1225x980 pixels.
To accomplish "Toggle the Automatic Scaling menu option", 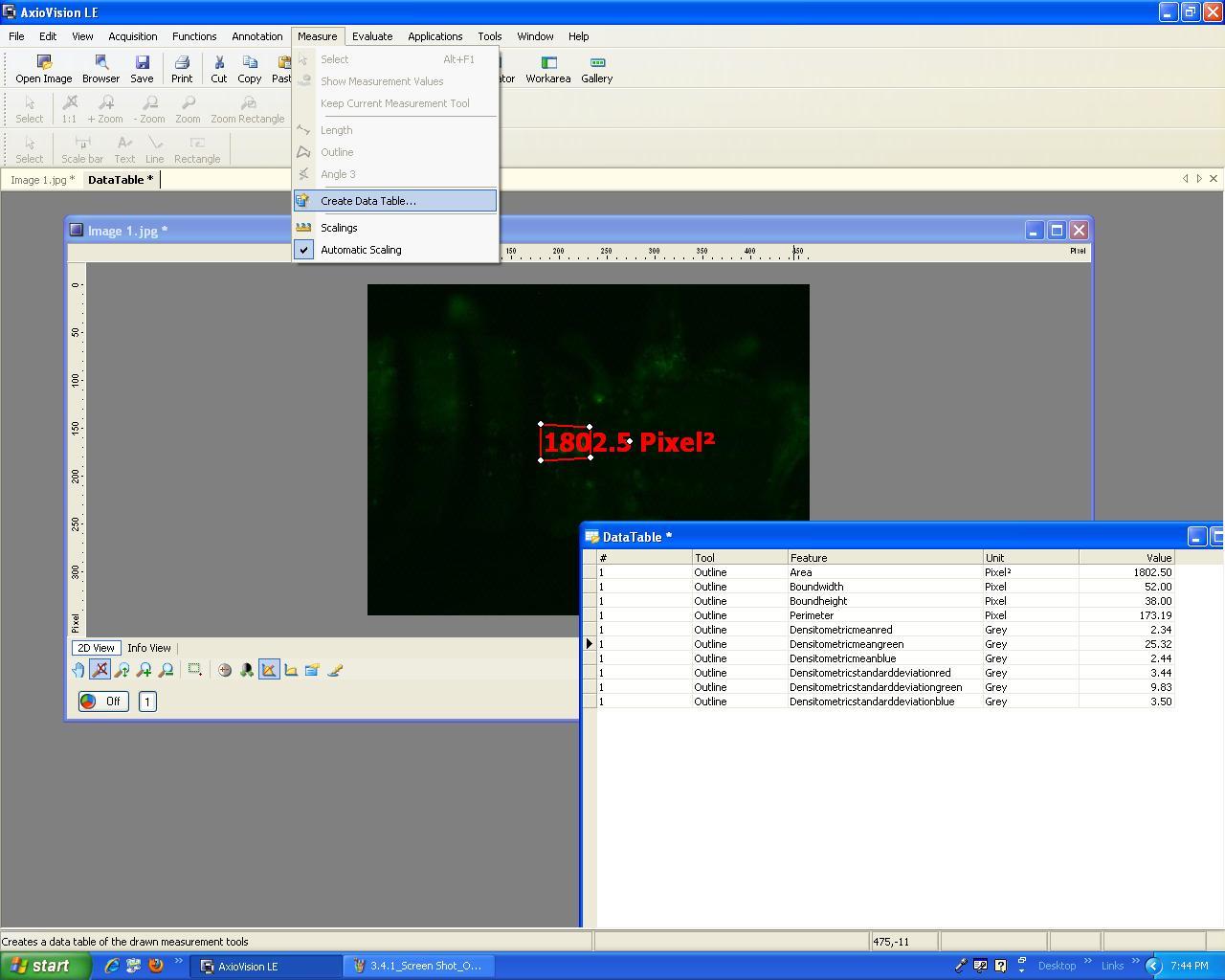I will [361, 250].
